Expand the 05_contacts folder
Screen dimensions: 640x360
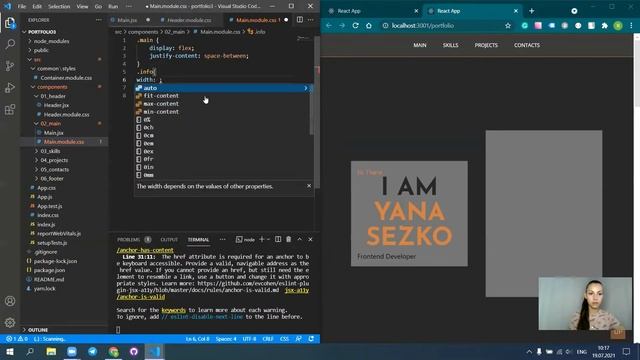click(x=54, y=169)
